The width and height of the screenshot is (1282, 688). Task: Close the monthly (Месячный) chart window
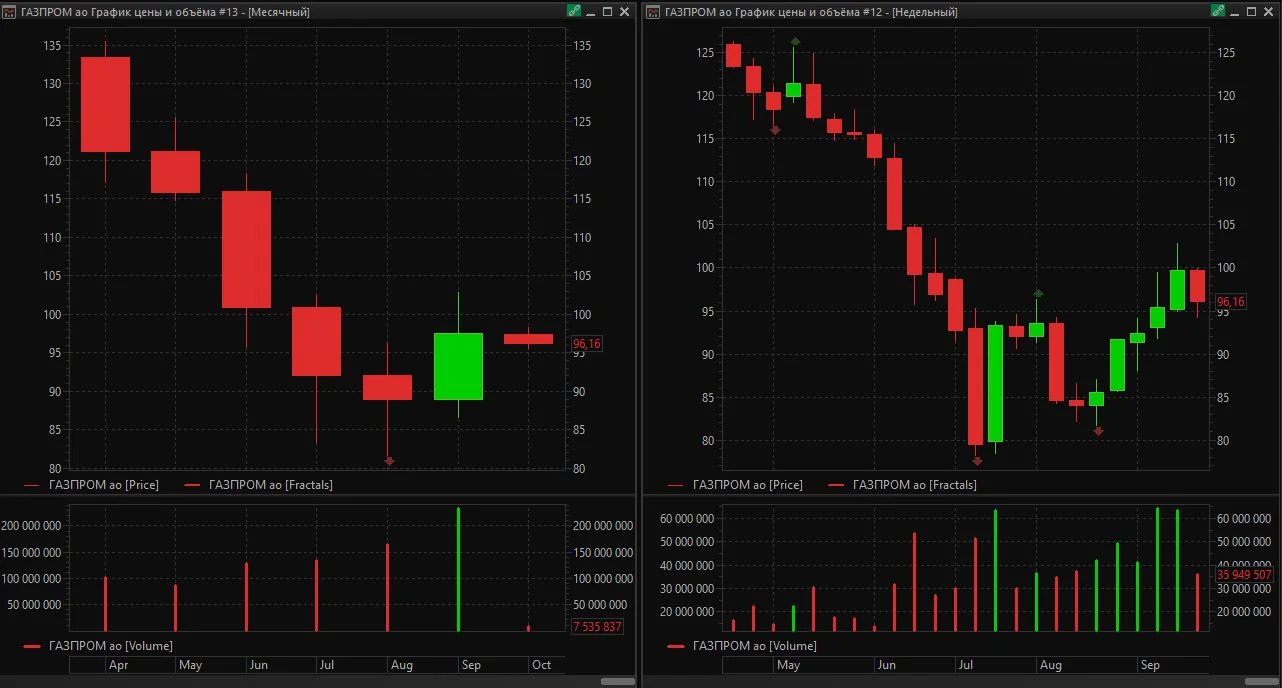(625, 12)
